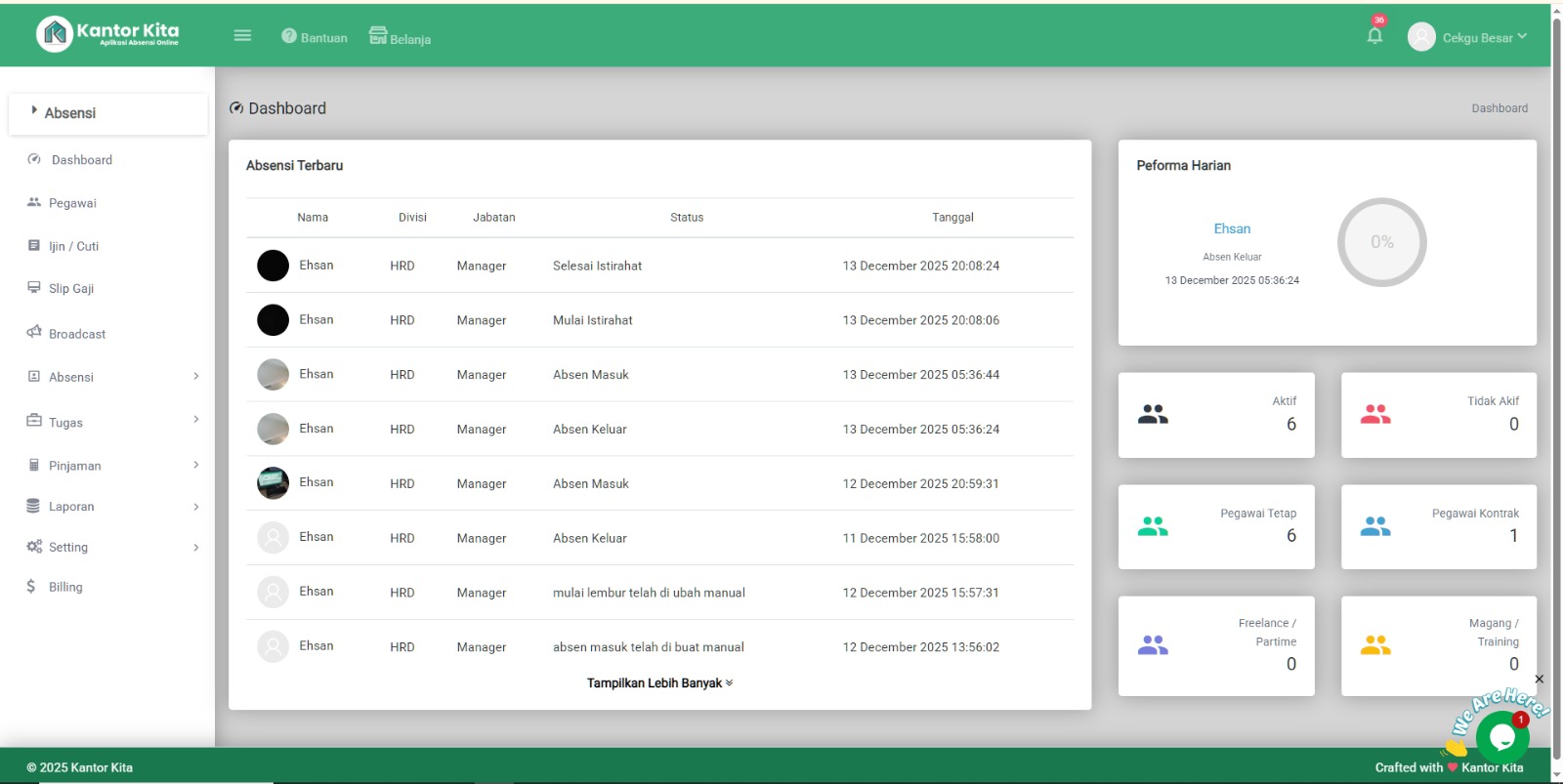Image resolution: width=1563 pixels, height=784 pixels.
Task: Click the page vertical scrollbar
Action: click(1556, 391)
